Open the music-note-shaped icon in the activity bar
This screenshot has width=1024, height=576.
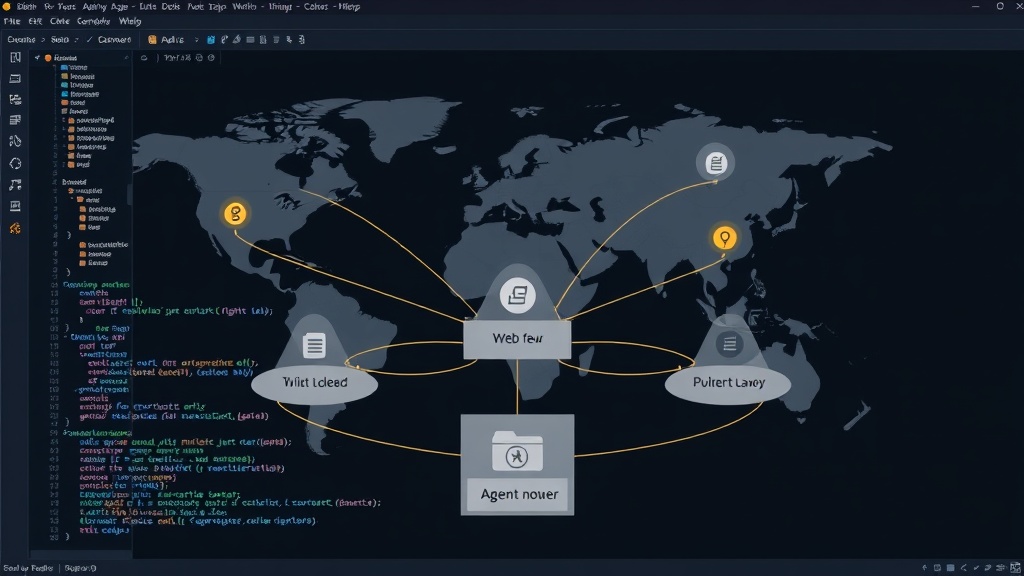pos(16,185)
